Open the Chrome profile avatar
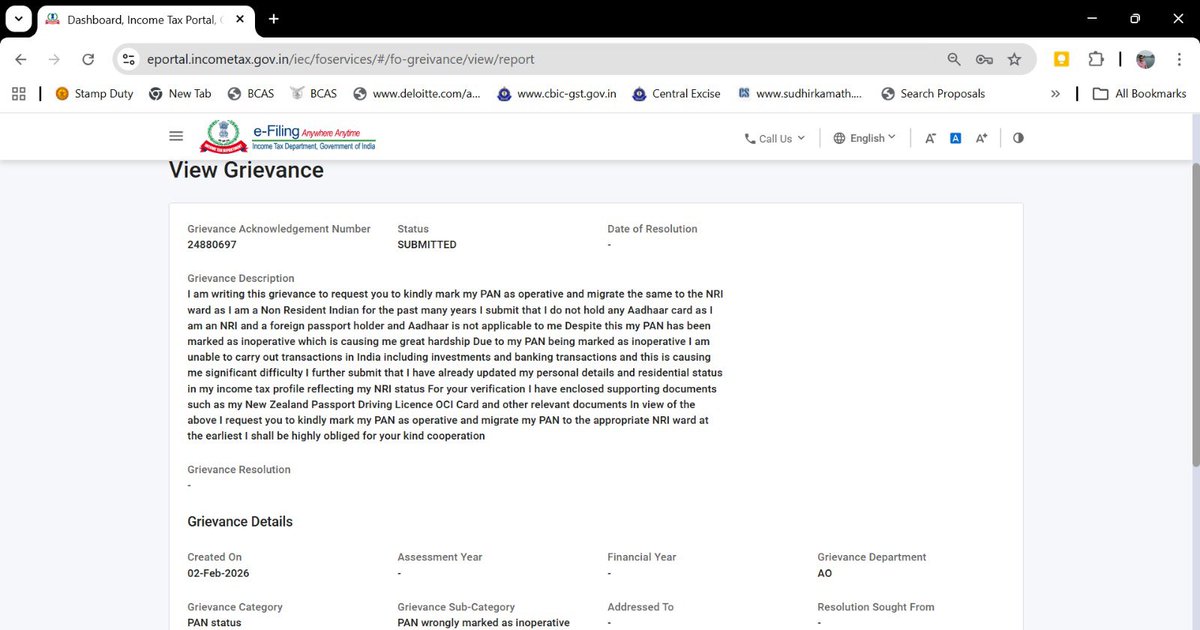The height and width of the screenshot is (630, 1200). point(1145,59)
